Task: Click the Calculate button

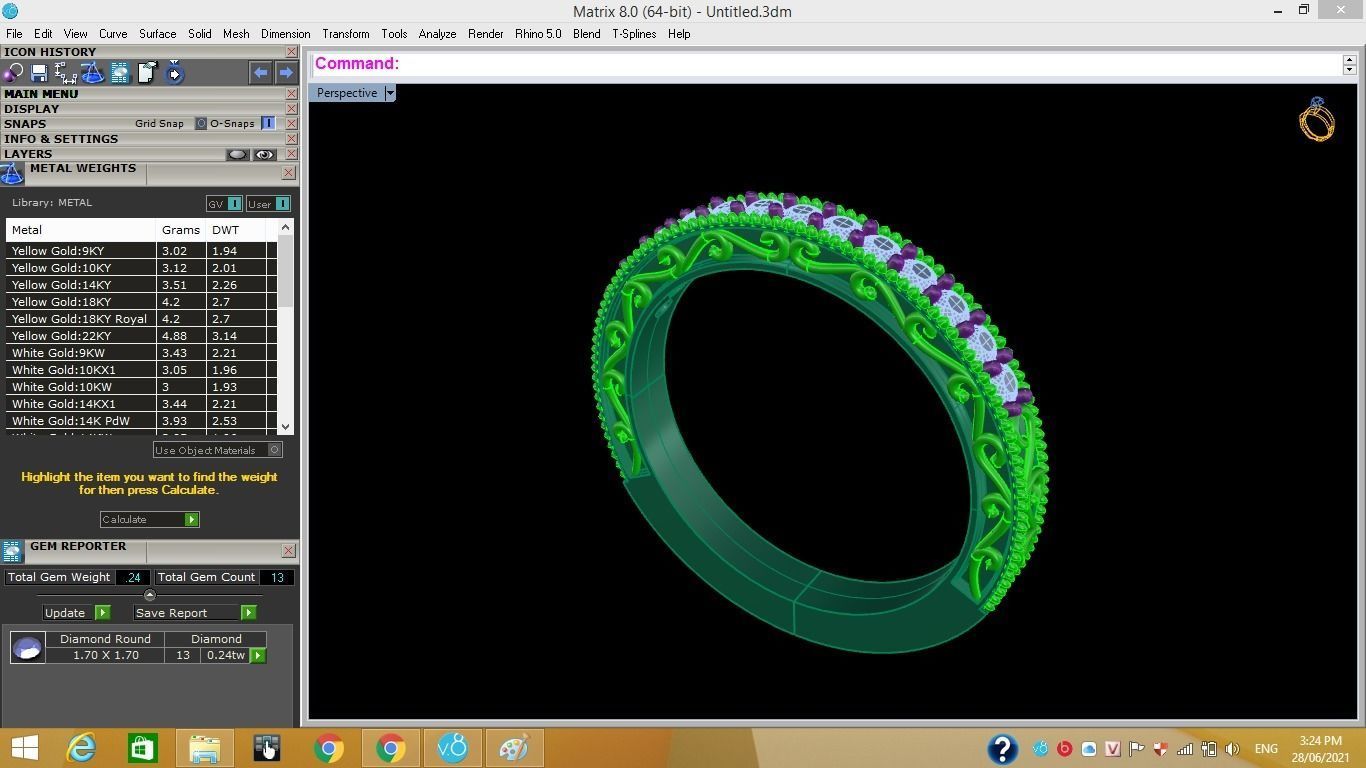Action: [x=150, y=520]
